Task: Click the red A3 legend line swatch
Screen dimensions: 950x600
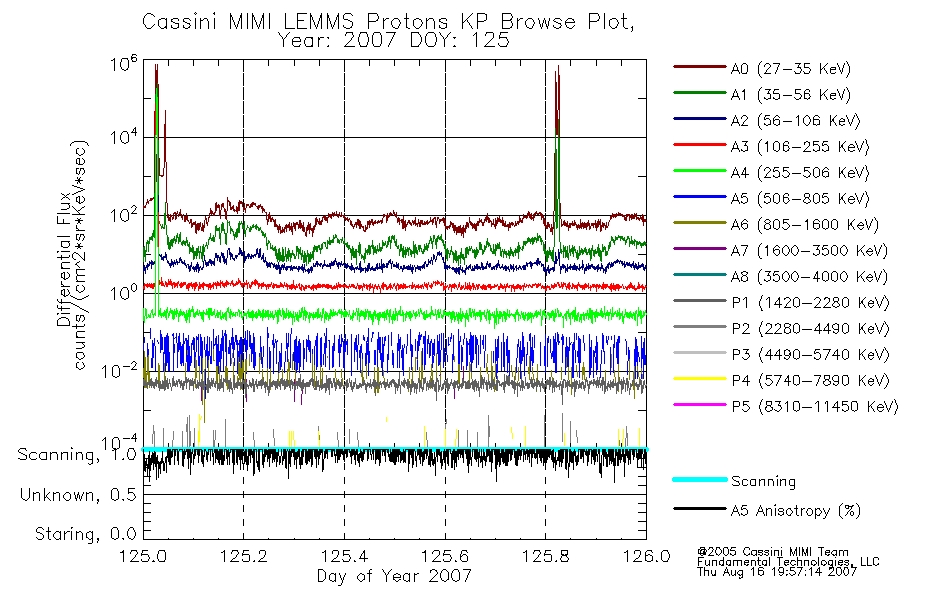Action: [699, 145]
